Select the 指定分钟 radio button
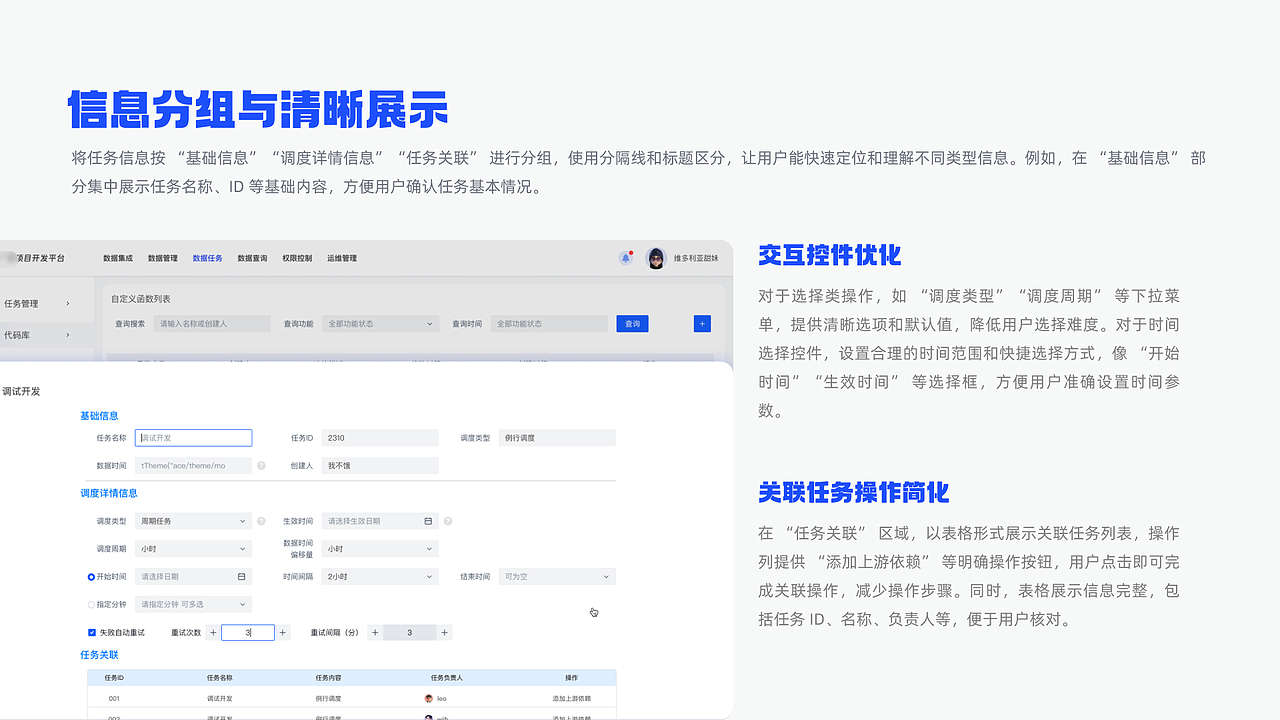 [90, 604]
